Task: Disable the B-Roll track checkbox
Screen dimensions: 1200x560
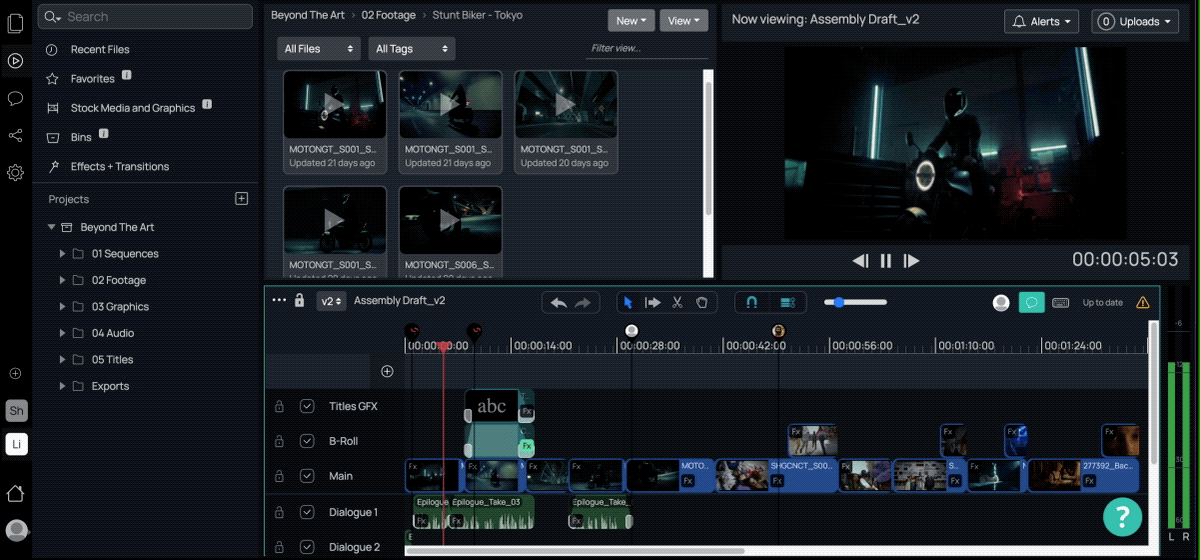Action: [307, 441]
